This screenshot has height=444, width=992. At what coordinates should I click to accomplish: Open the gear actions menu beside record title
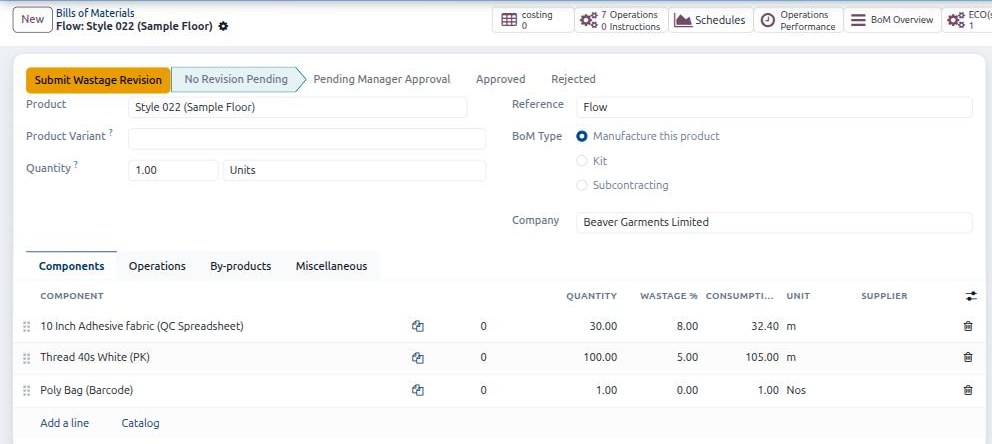tap(223, 27)
